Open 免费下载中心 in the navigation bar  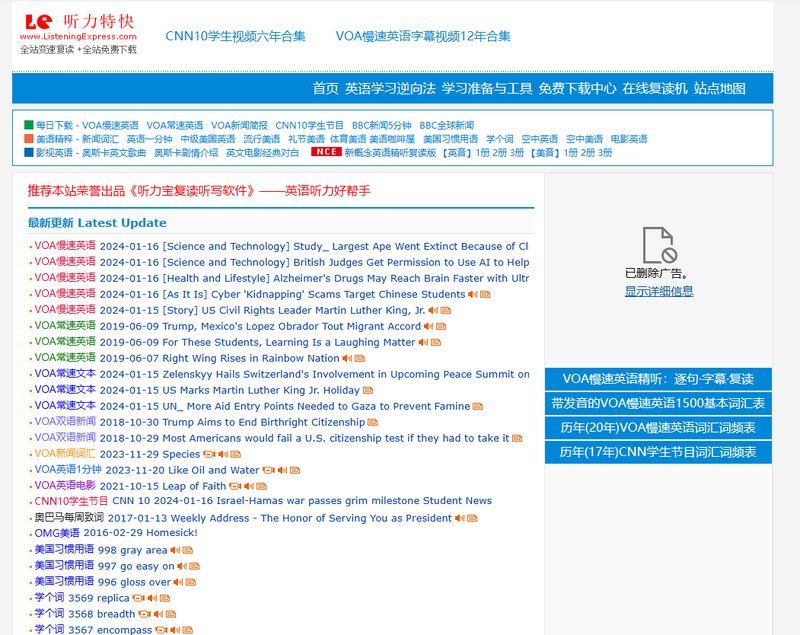click(577, 88)
